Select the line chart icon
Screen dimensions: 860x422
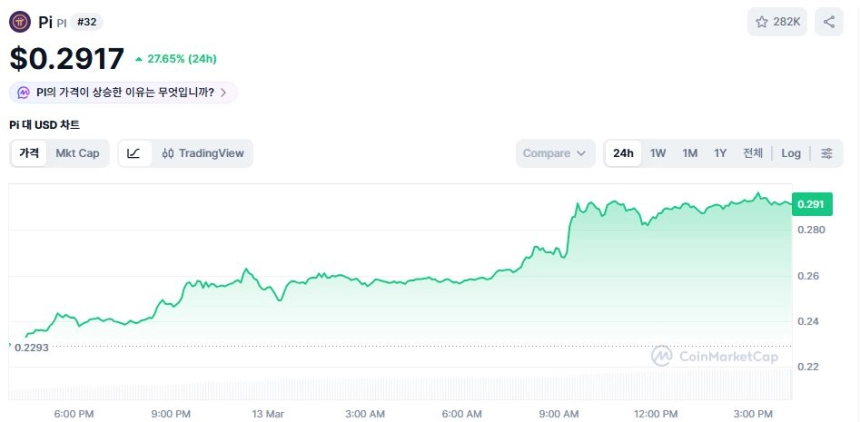pos(133,153)
